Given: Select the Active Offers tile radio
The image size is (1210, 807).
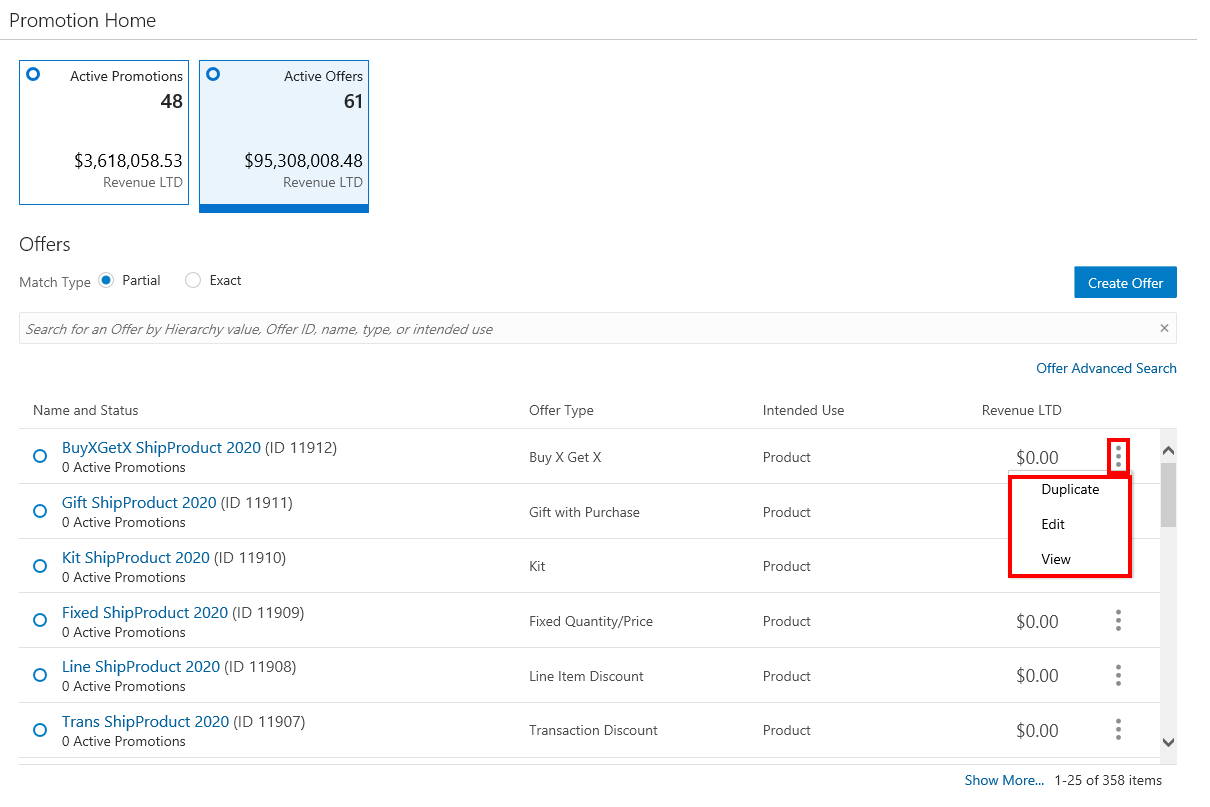Looking at the screenshot, I should coord(213,74).
